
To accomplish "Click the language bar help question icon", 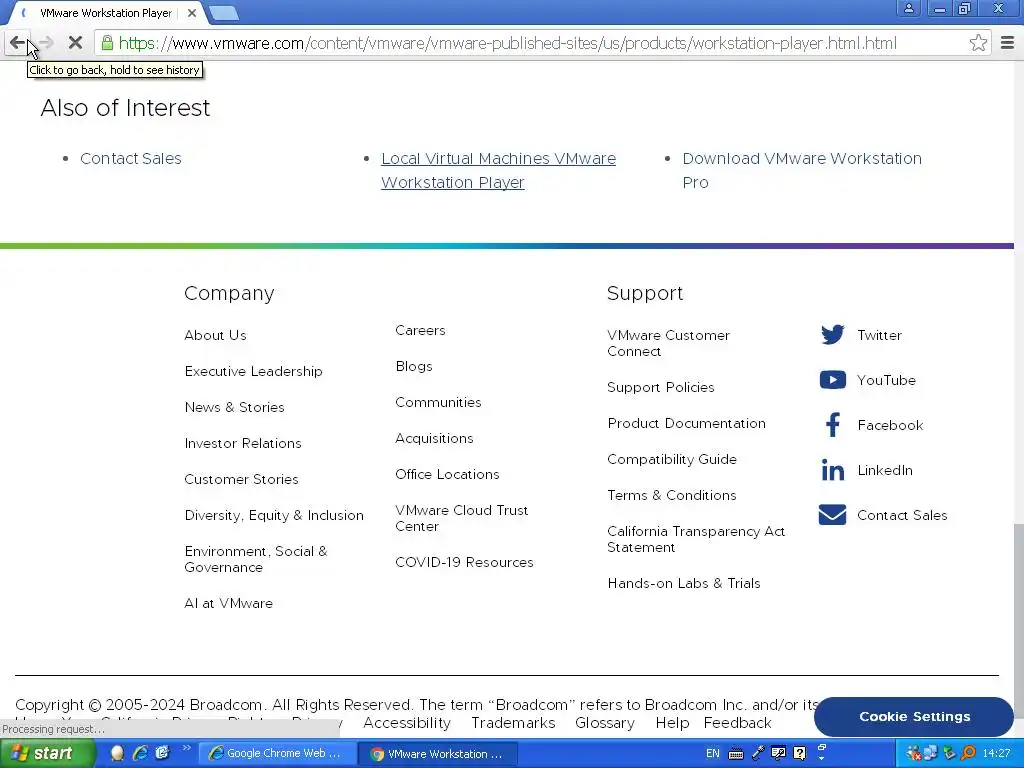I will tap(799, 754).
